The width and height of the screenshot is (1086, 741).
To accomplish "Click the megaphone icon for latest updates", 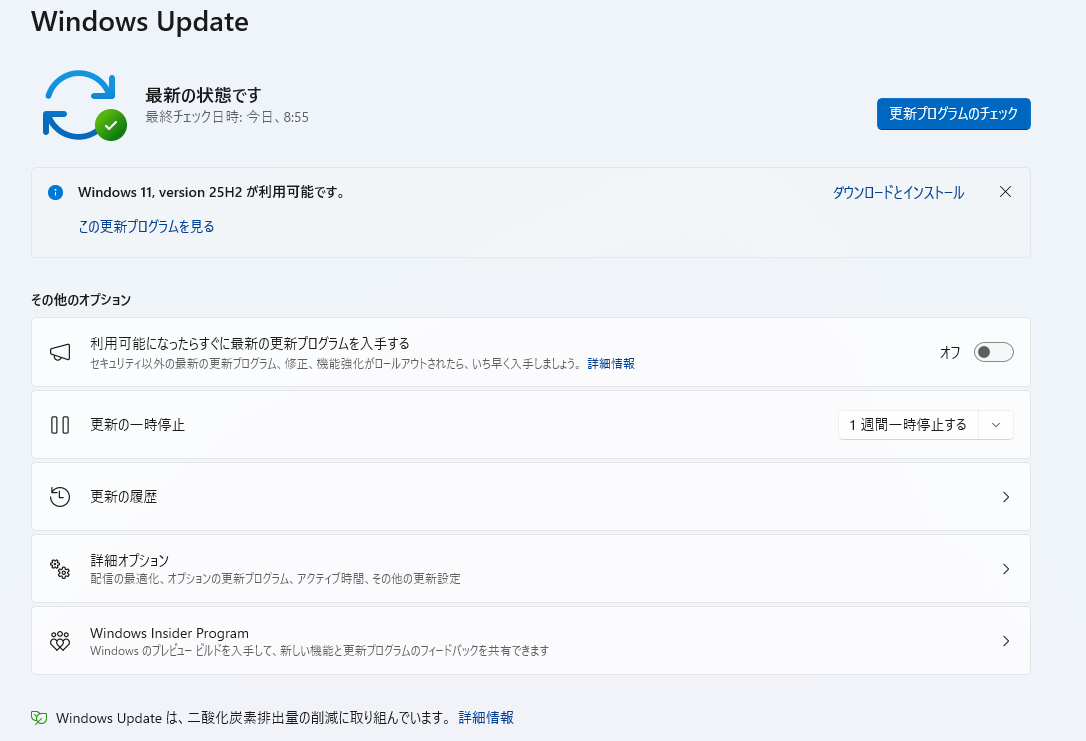I will (x=60, y=352).
